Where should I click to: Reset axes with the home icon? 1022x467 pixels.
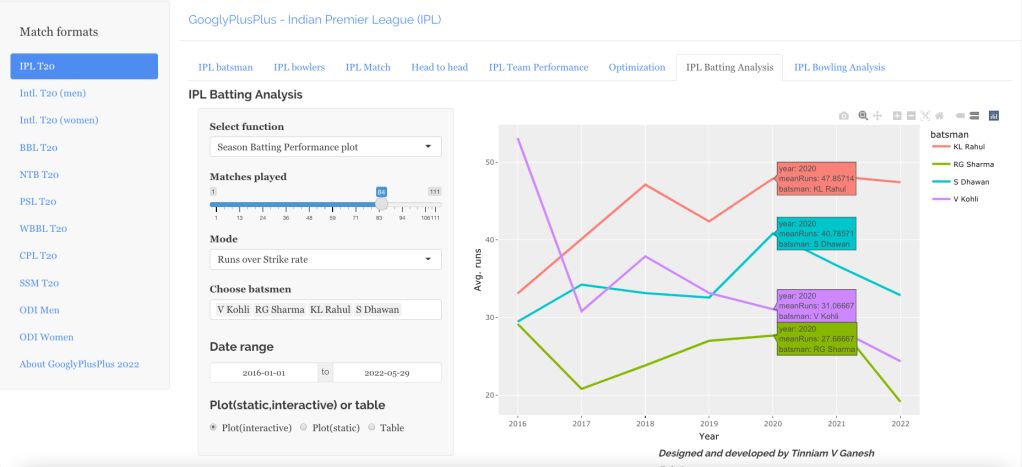(x=939, y=116)
